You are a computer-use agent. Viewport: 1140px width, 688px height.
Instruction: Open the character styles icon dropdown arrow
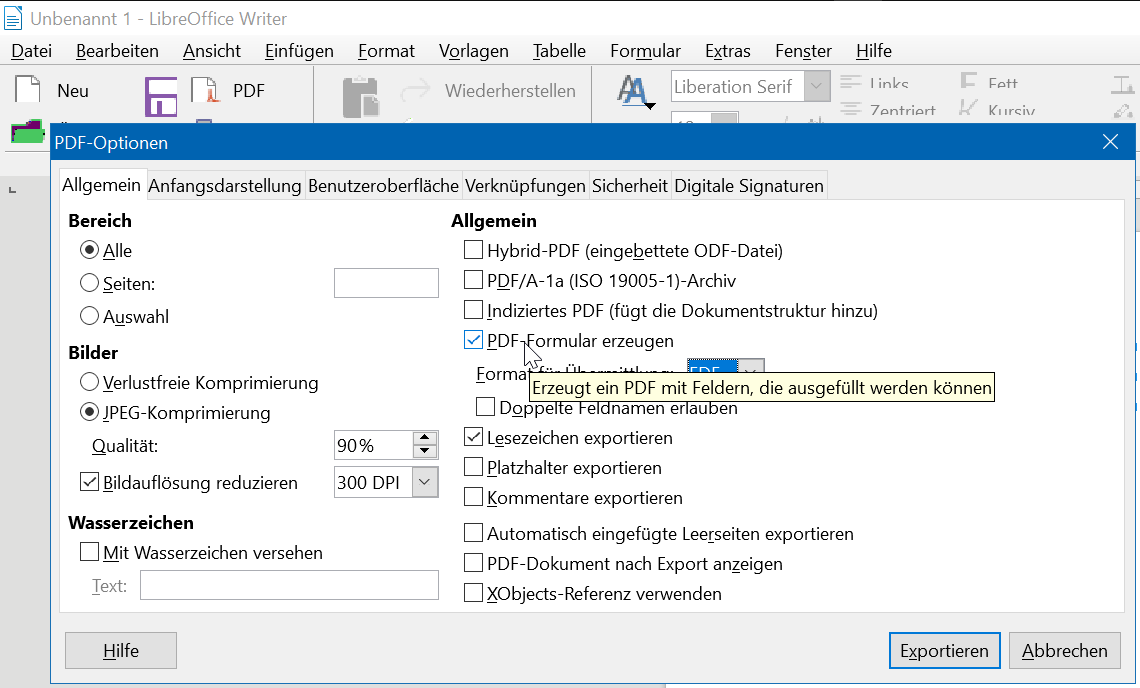point(651,106)
